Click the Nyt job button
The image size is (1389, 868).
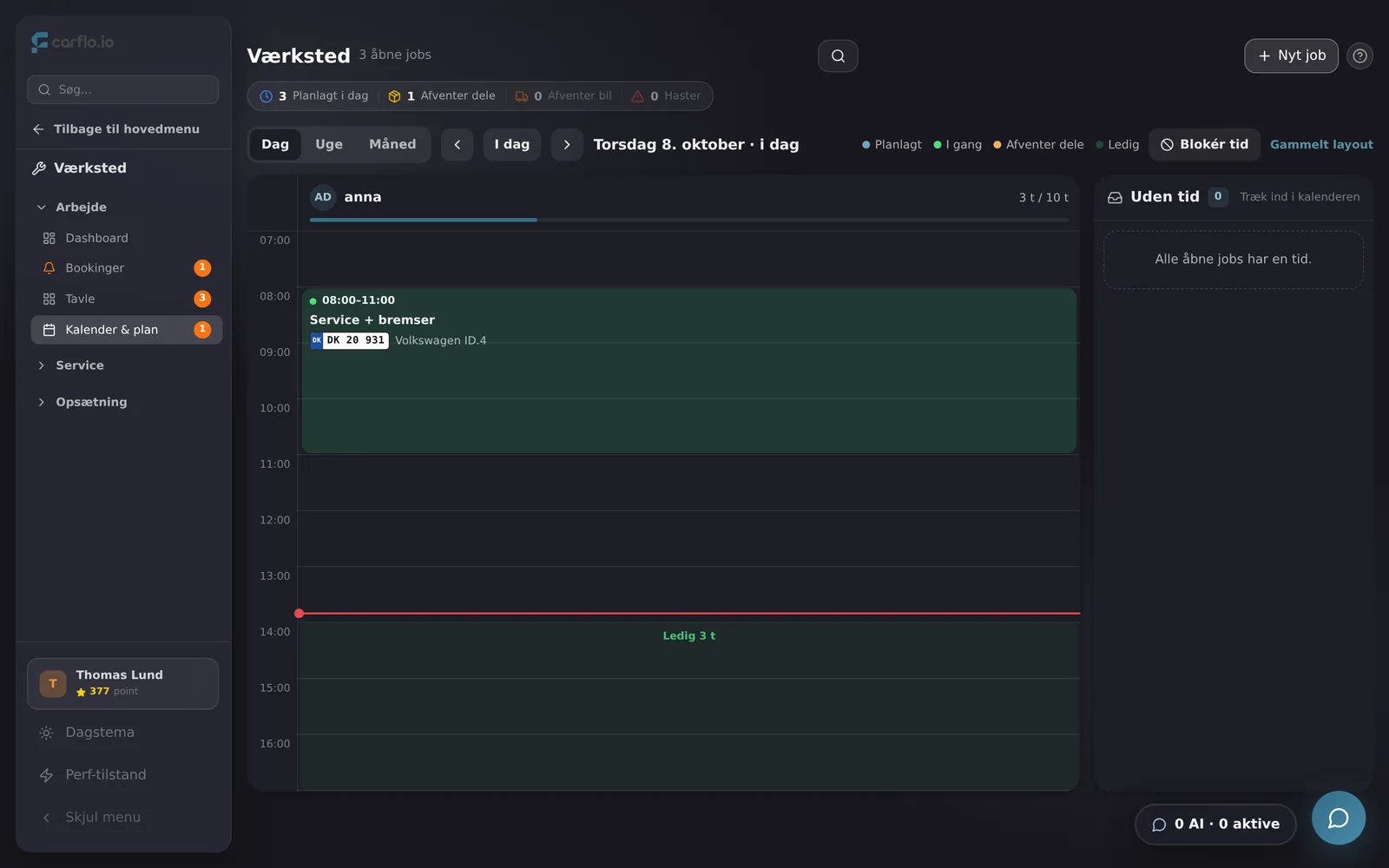[x=1291, y=56]
